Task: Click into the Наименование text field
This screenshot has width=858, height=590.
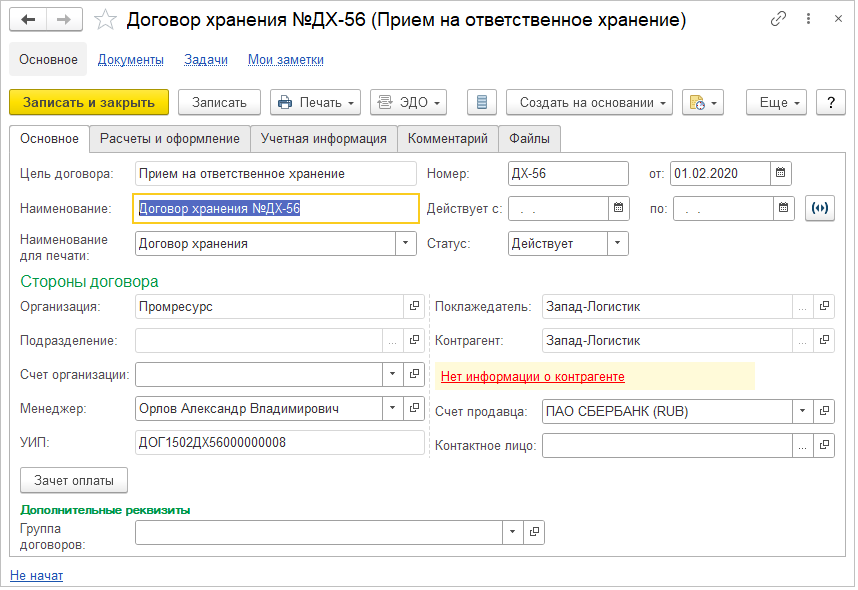Action: click(x=276, y=208)
